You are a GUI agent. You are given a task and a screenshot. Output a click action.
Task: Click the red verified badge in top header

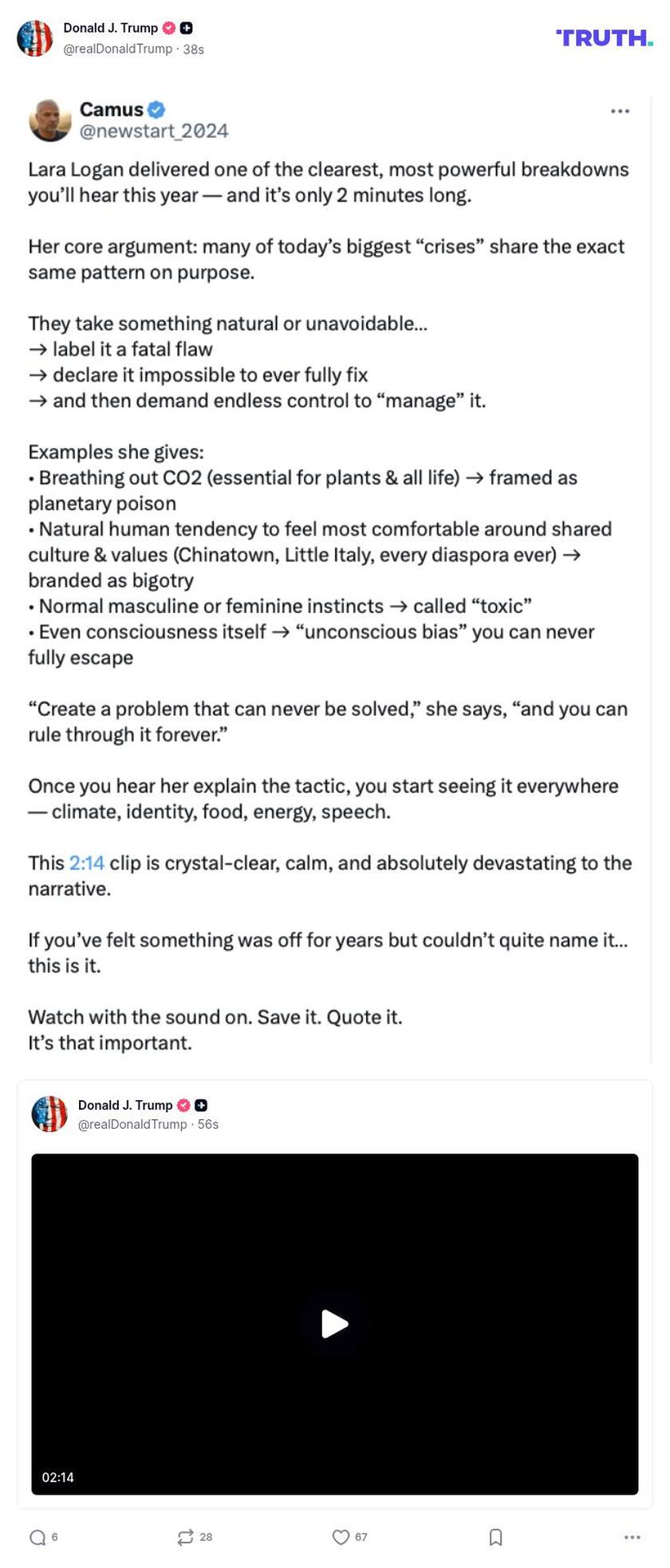tap(169, 28)
